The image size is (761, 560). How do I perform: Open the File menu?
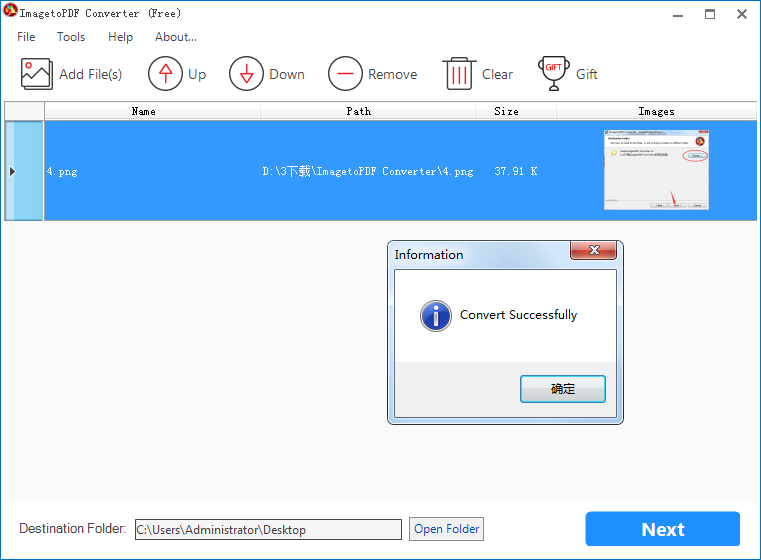pyautogui.click(x=26, y=37)
